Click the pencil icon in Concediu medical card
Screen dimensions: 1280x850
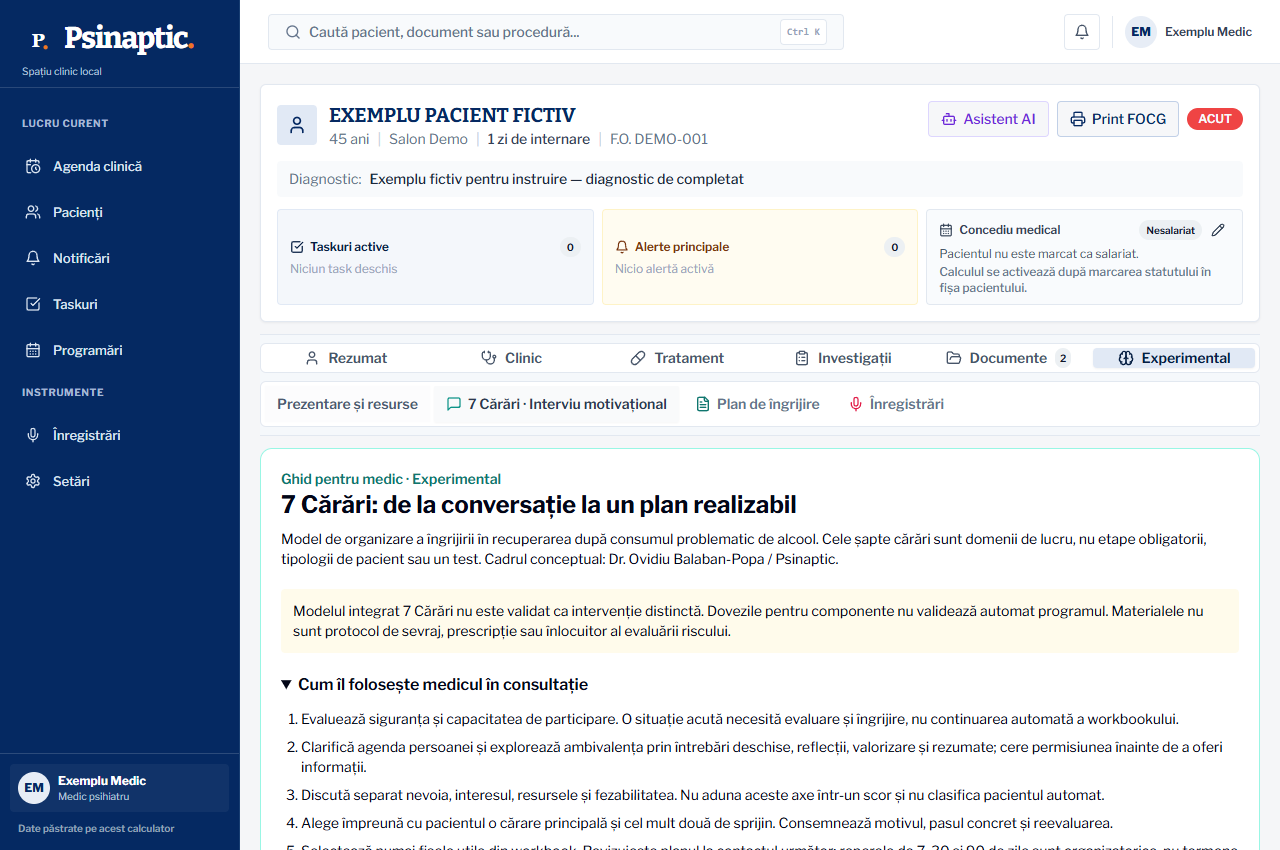[1218, 230]
